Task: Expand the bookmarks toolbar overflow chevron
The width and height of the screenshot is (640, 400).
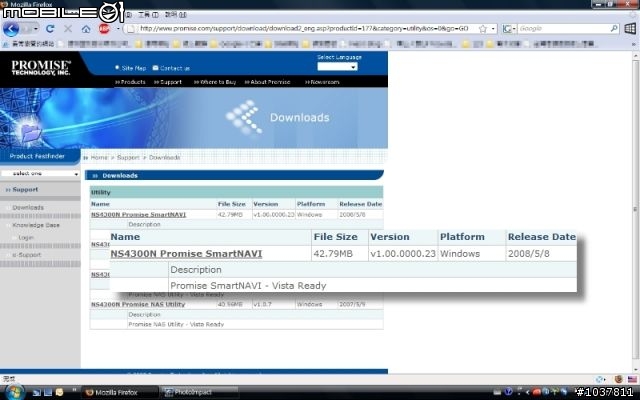Action: (633, 44)
